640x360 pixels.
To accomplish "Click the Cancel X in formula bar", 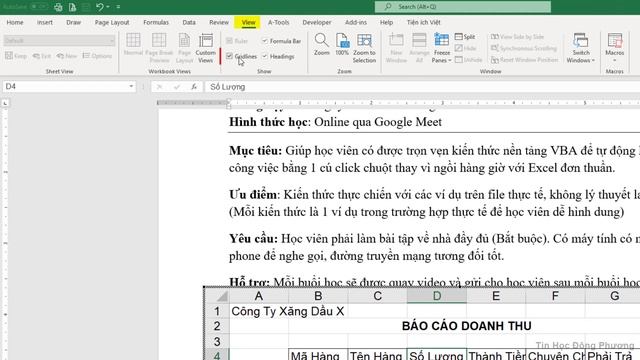I will [x=159, y=87].
